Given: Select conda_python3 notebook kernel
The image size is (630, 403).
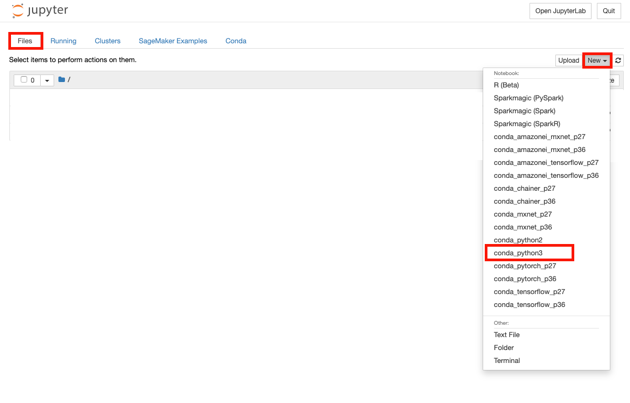Looking at the screenshot, I should point(518,253).
